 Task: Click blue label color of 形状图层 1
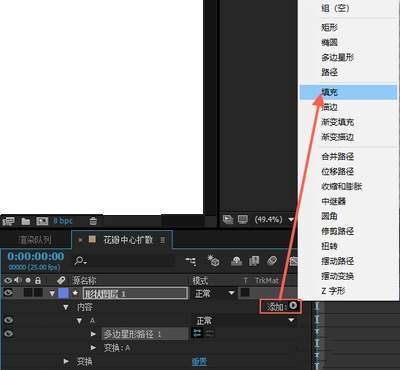[63, 293]
